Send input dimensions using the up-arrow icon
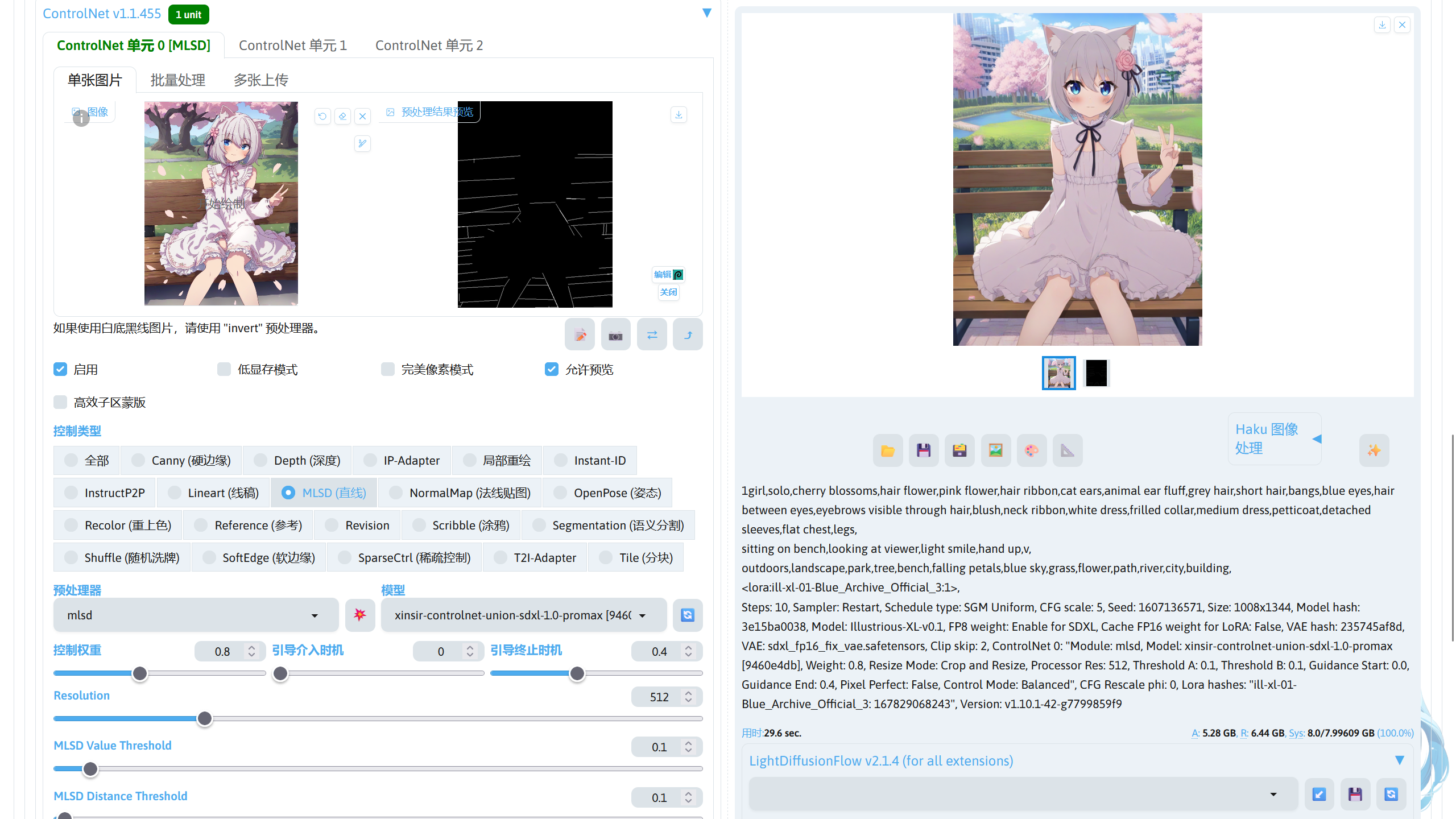1456x819 pixels. click(x=688, y=334)
